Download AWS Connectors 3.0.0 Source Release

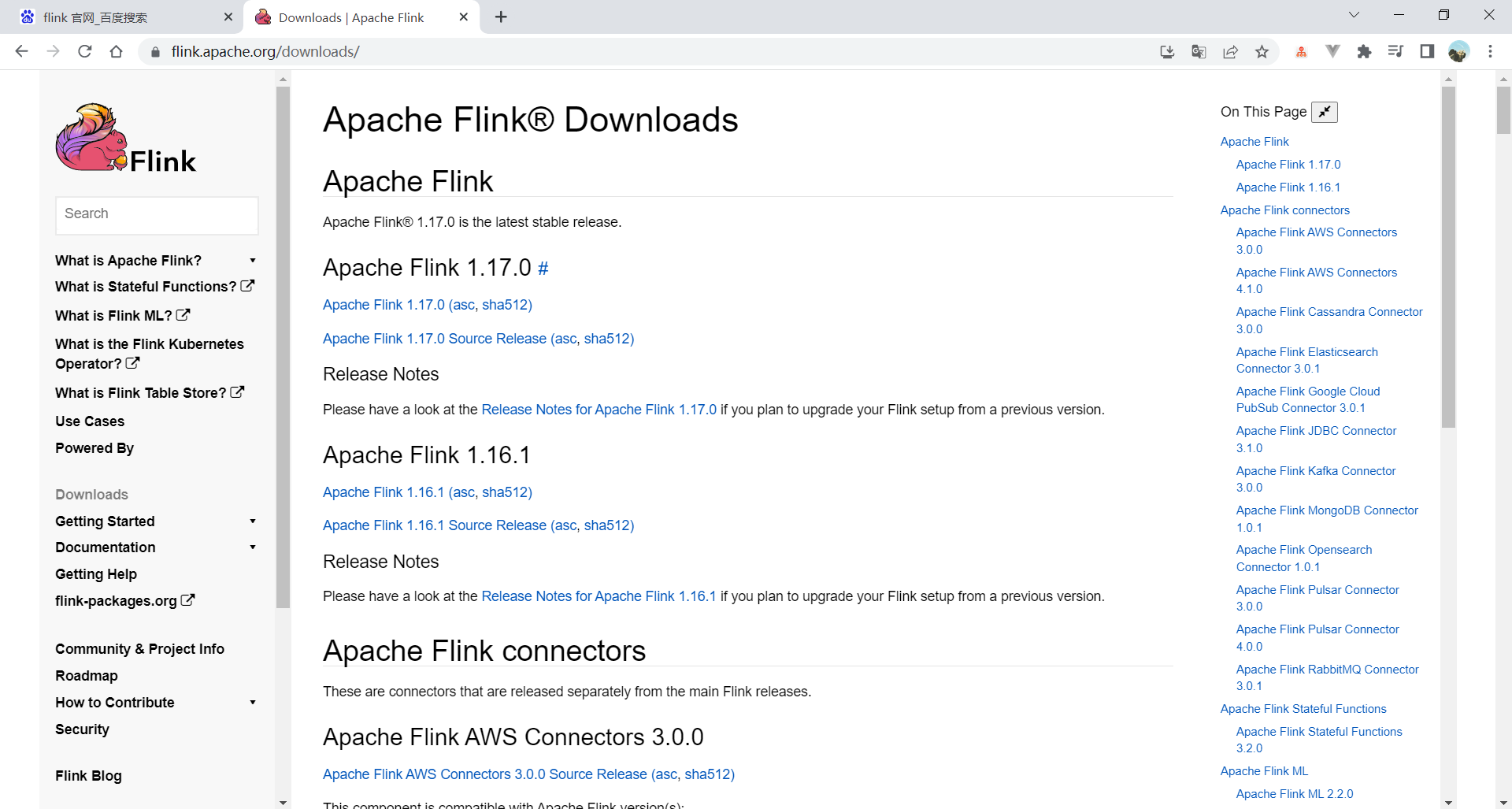coord(485,774)
